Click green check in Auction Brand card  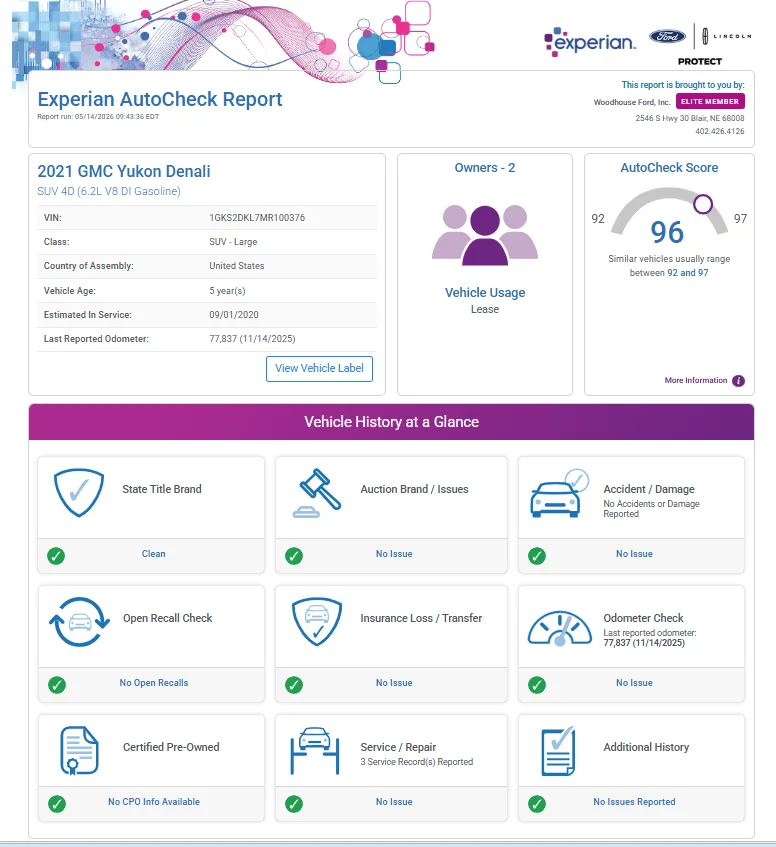294,556
